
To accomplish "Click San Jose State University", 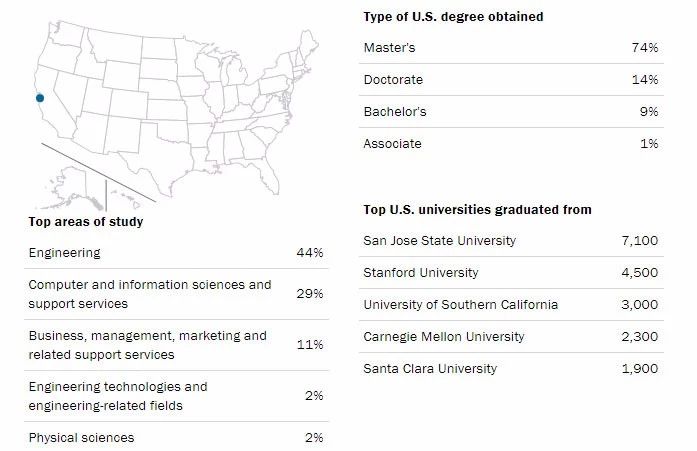I will [x=440, y=241].
